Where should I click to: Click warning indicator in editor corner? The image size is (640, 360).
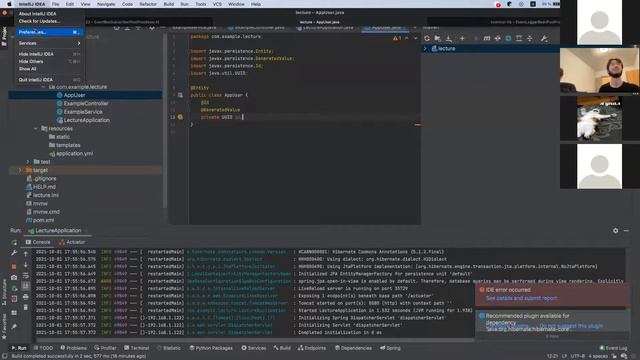397,38
